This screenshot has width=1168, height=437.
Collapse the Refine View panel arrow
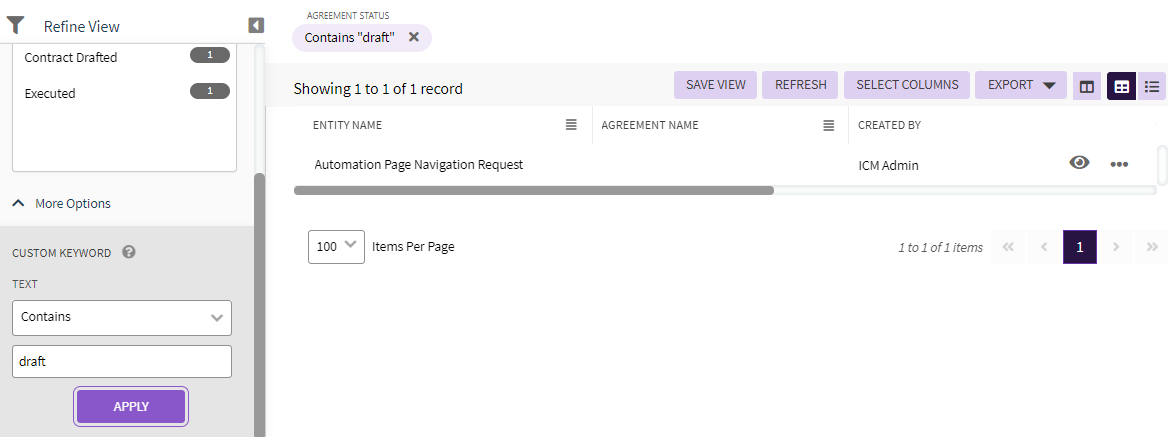pos(256,25)
